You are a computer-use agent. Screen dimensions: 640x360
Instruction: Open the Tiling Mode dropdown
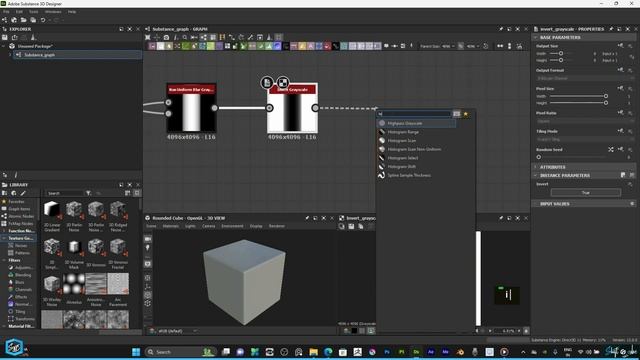tap(584, 139)
